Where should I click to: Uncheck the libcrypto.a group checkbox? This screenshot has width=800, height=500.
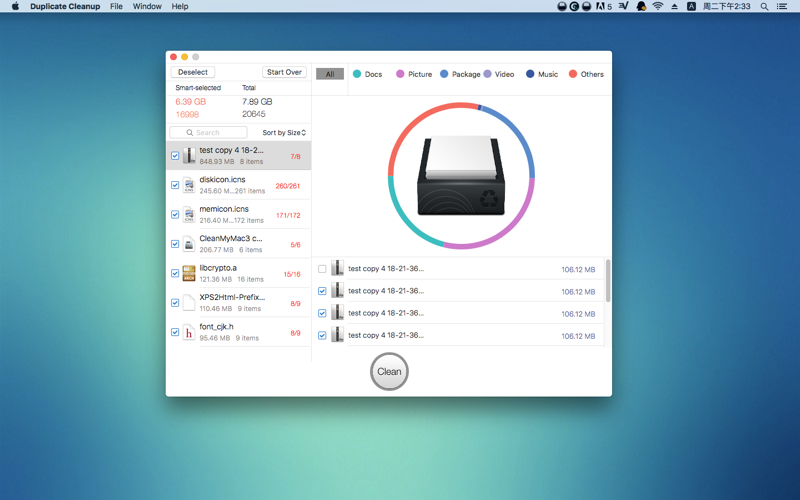(x=175, y=273)
